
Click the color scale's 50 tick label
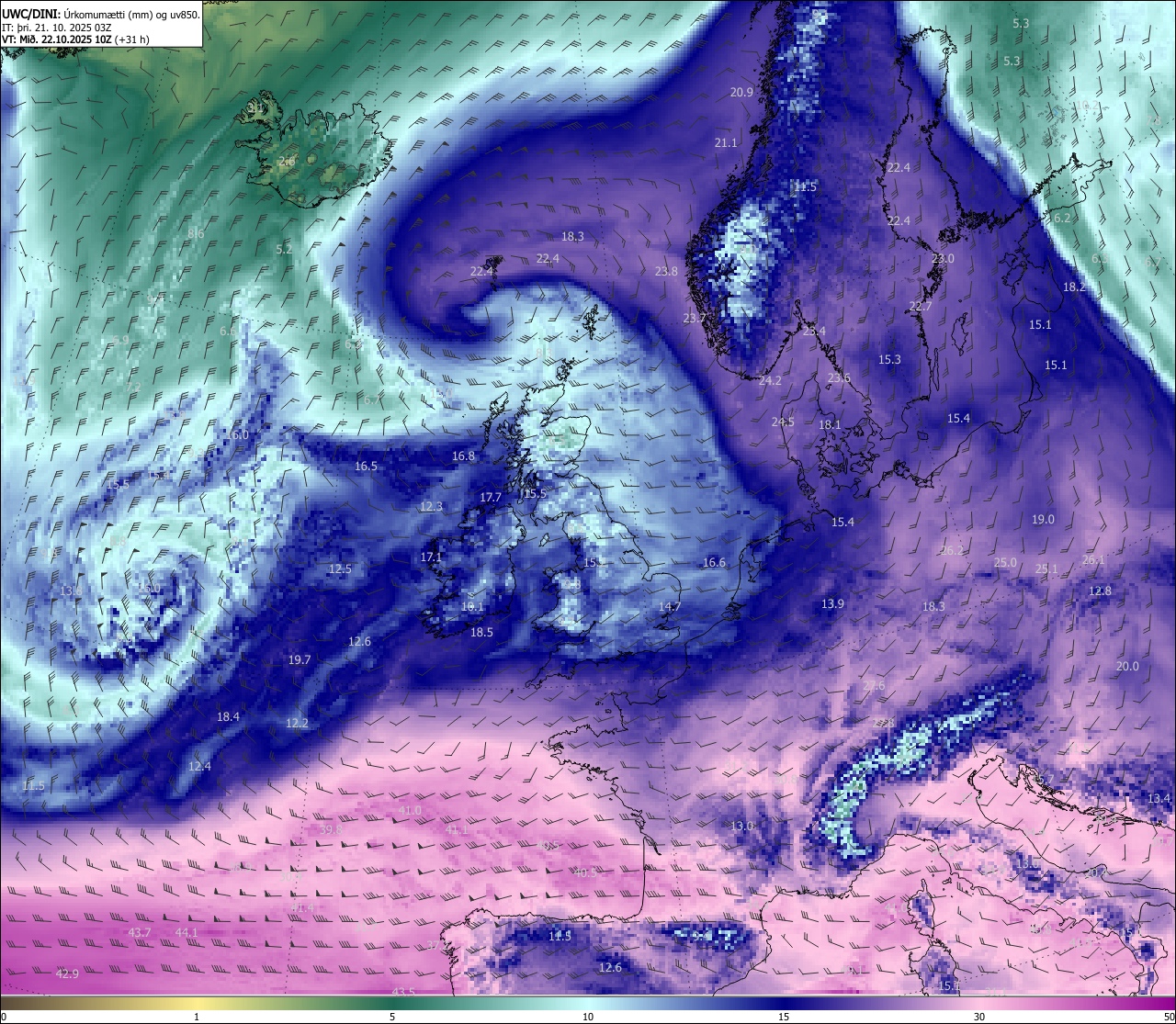1169,1017
